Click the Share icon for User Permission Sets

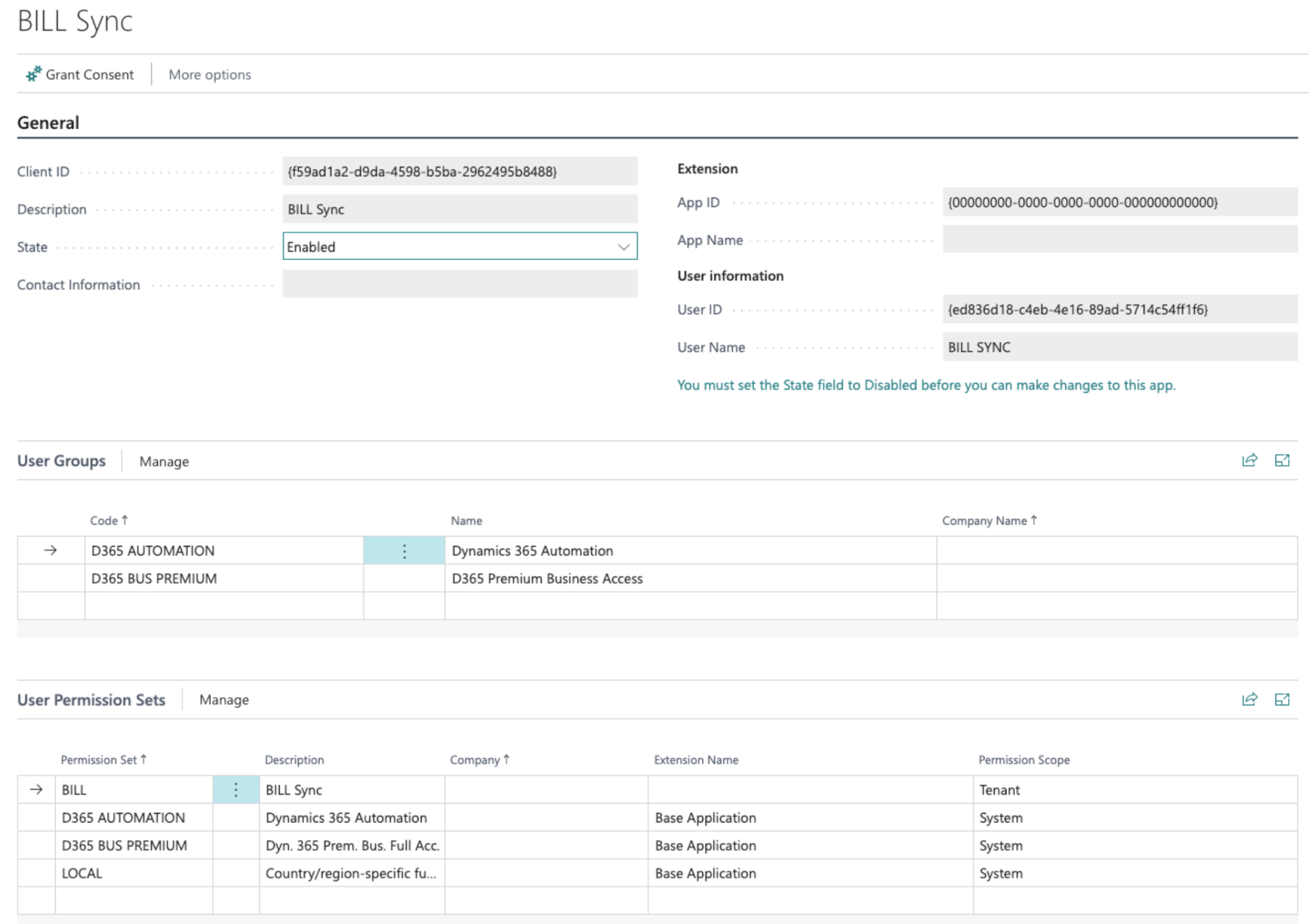point(1249,699)
